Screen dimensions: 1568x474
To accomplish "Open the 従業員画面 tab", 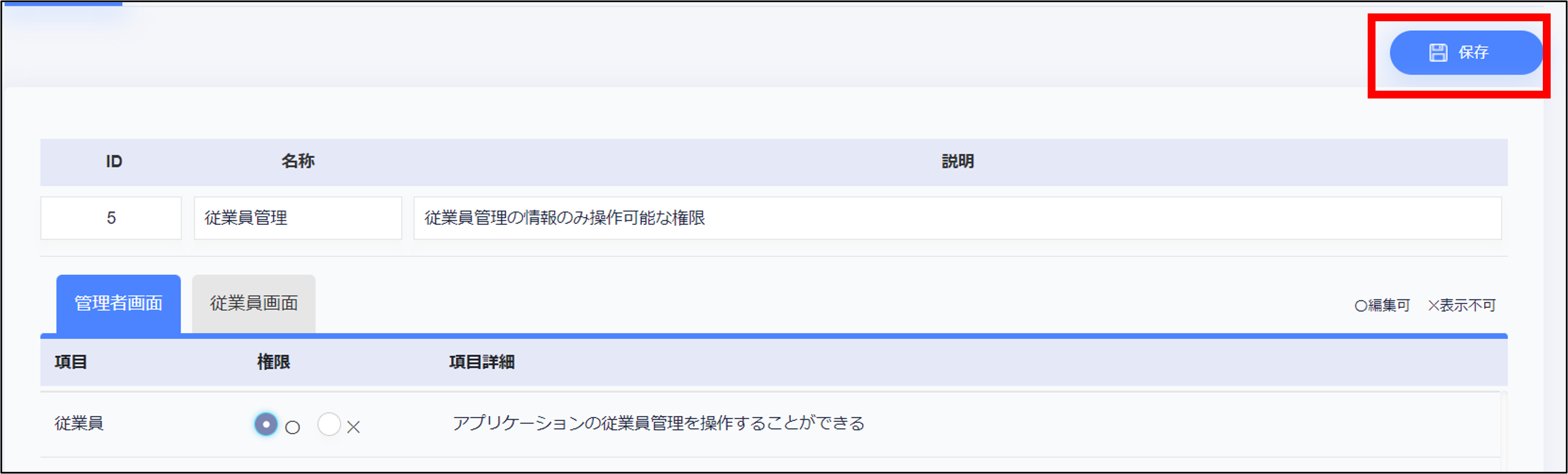I will pyautogui.click(x=253, y=303).
